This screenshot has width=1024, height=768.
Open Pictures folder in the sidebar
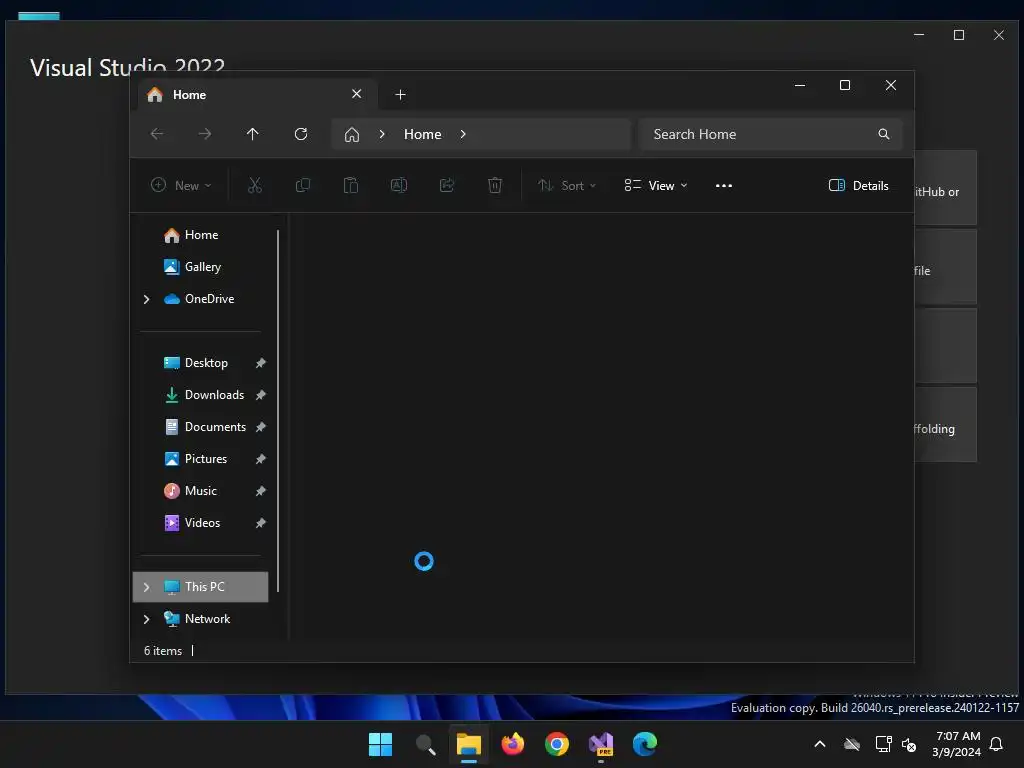[206, 459]
